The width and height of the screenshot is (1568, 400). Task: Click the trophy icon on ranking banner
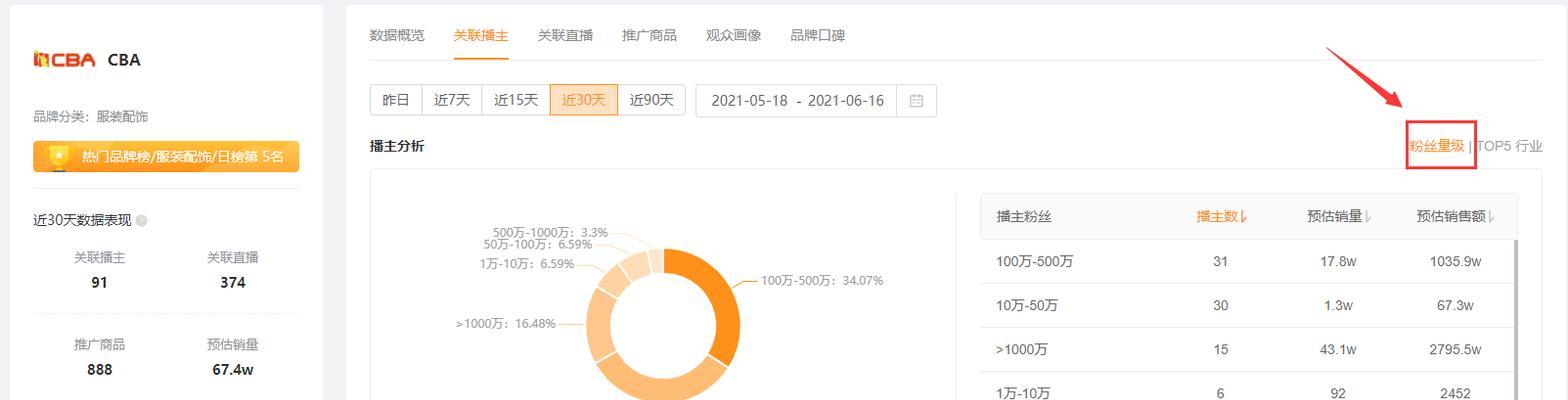(58, 157)
